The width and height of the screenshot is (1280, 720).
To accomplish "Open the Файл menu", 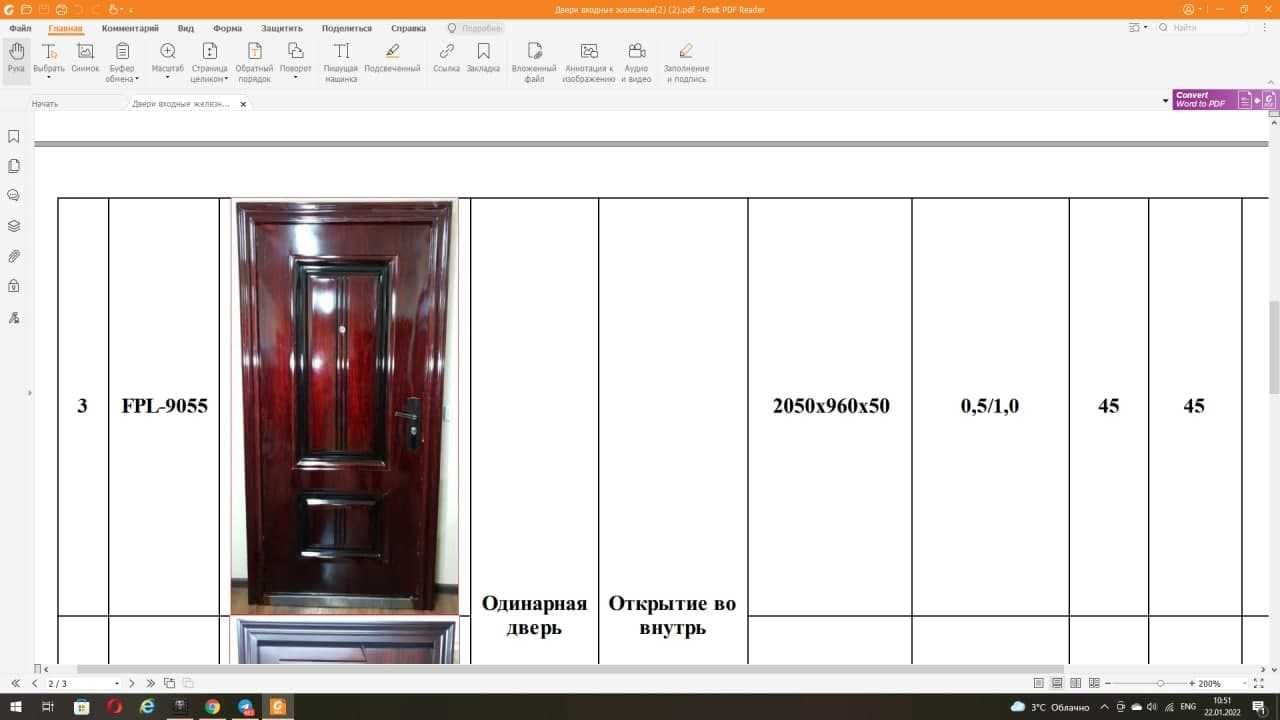I will pyautogui.click(x=20, y=28).
